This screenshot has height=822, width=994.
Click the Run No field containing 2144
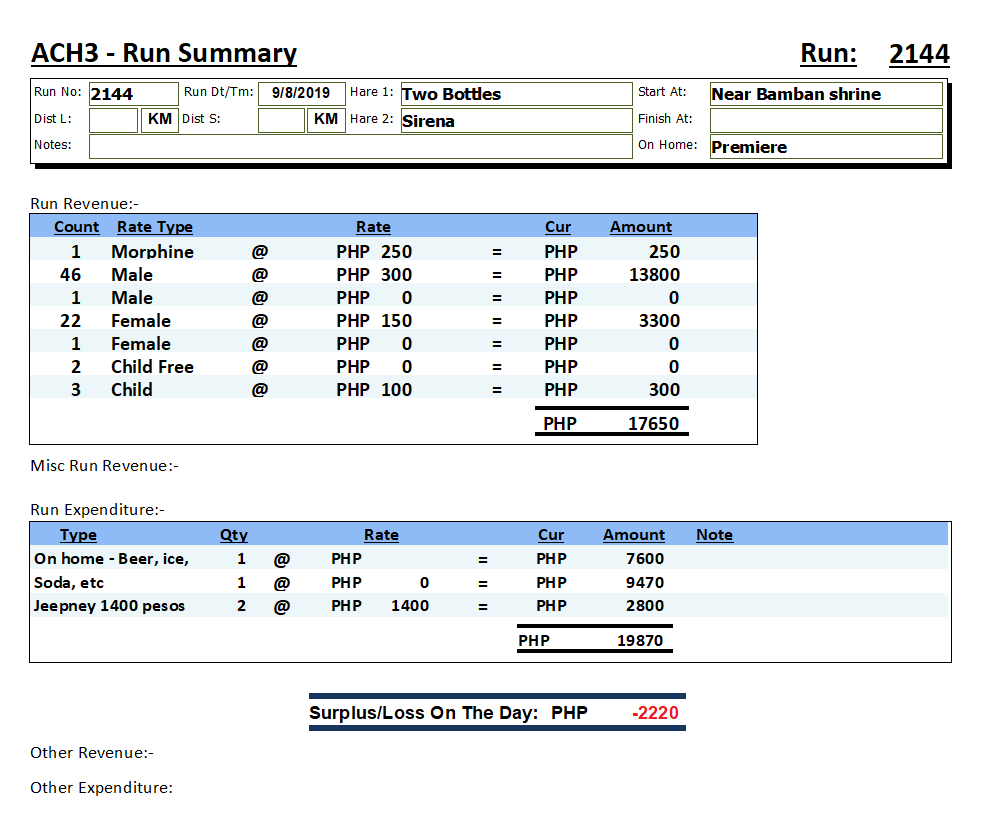[133, 94]
